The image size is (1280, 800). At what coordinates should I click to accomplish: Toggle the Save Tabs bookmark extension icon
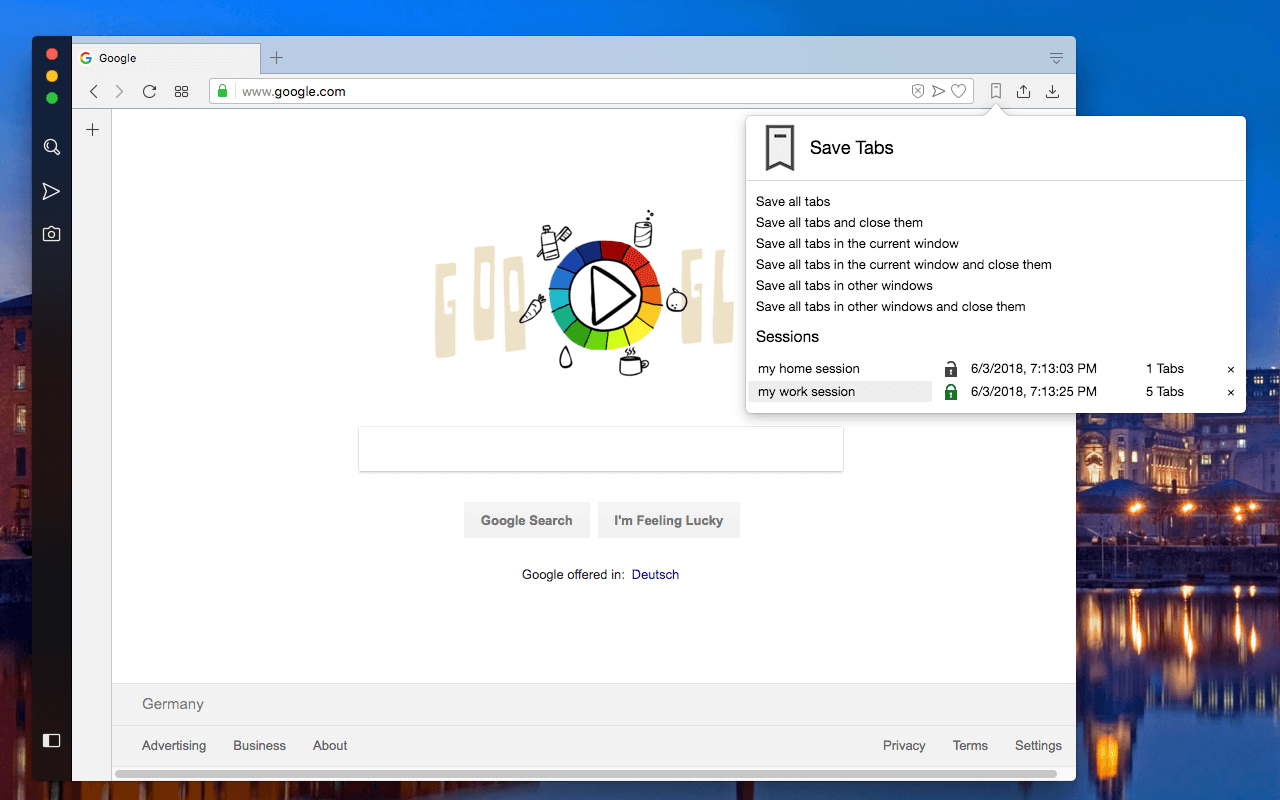click(x=996, y=91)
